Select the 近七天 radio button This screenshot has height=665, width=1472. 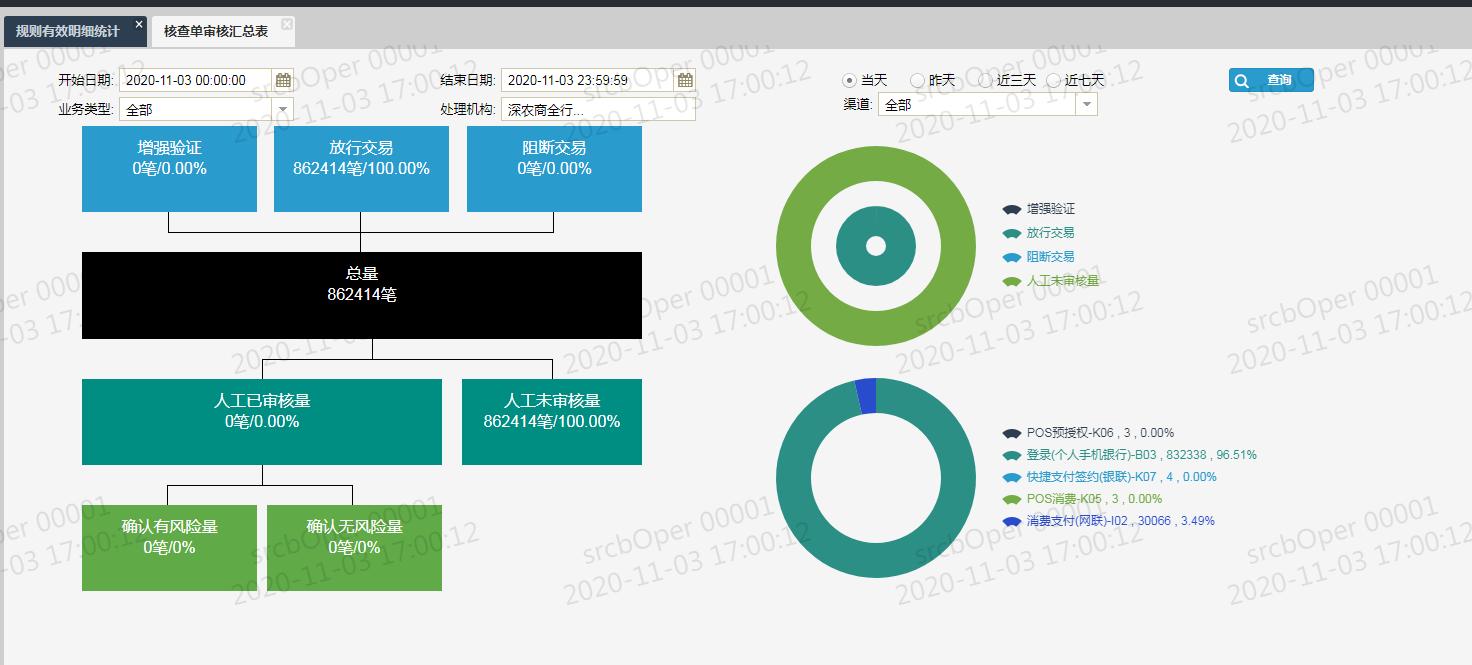[x=1053, y=80]
